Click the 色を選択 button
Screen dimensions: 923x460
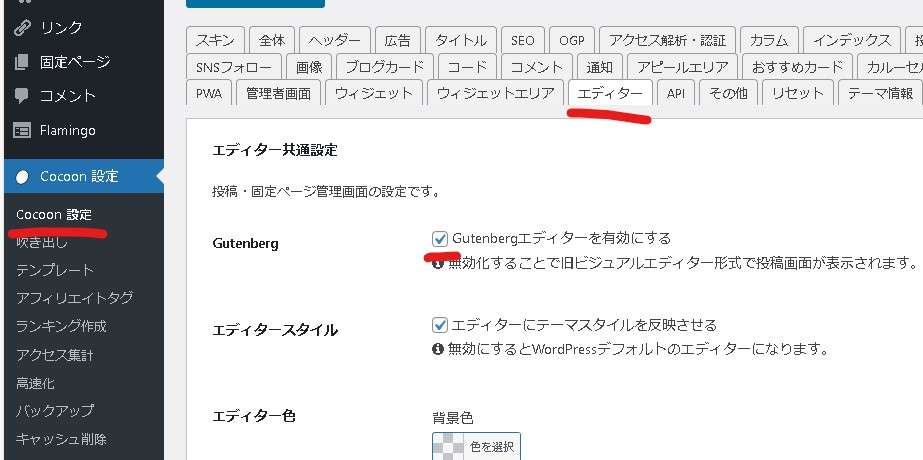491,447
